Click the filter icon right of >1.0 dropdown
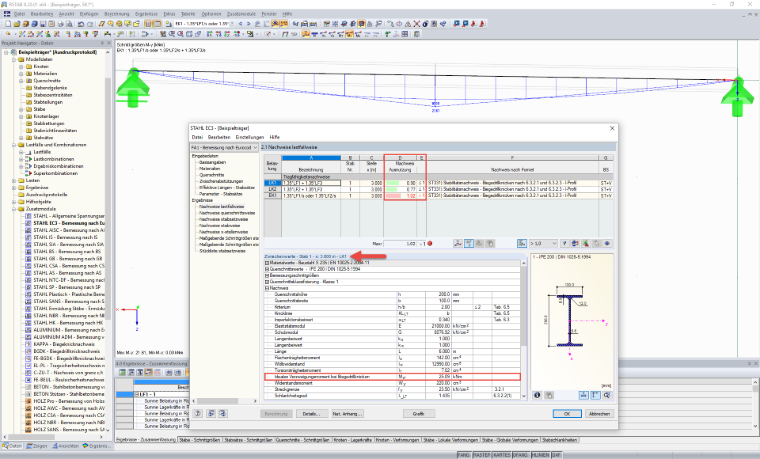Screen dimensions: 760x459 coord(565,243)
